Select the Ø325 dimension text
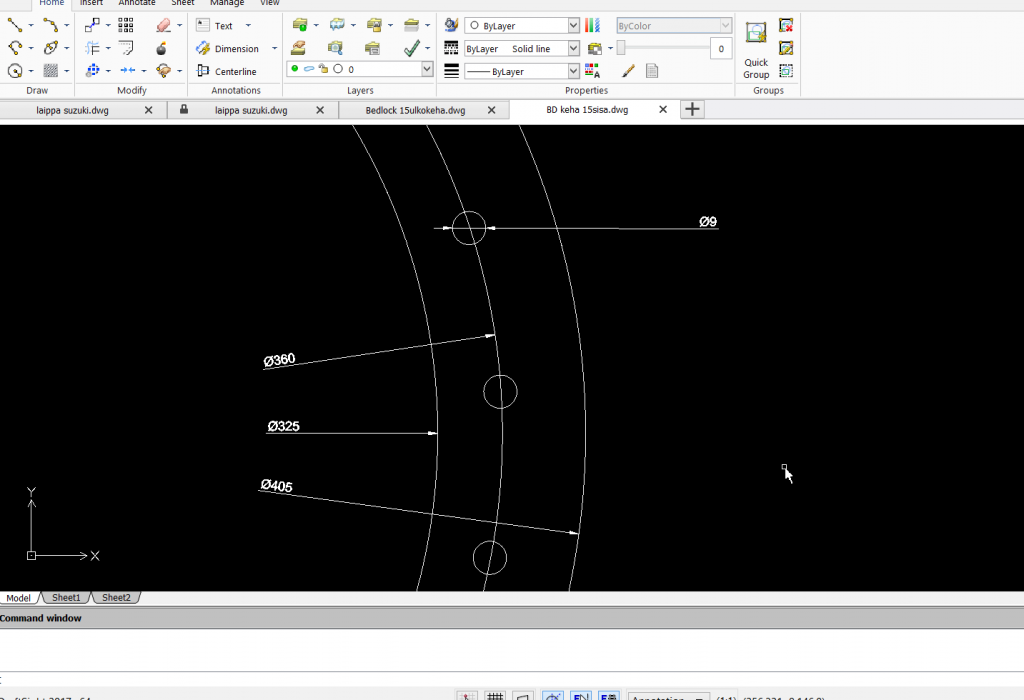The height and width of the screenshot is (700, 1024). [283, 426]
